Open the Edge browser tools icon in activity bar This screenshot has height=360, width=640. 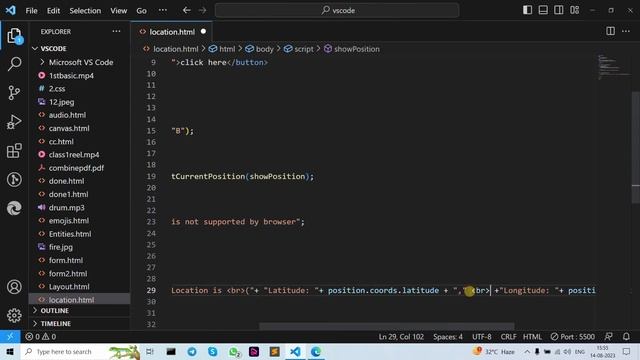(x=14, y=208)
